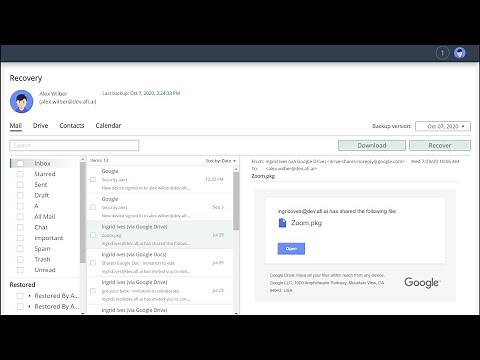This screenshot has width=480, height=360.
Task: Open the second Restored By A... folder
Action: tap(57, 307)
